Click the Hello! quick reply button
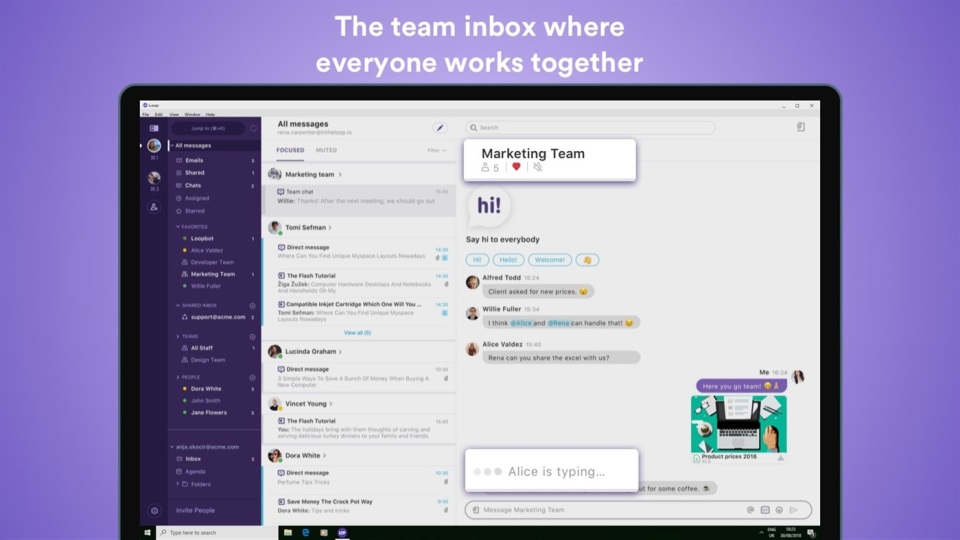The width and height of the screenshot is (960, 540). [x=508, y=260]
